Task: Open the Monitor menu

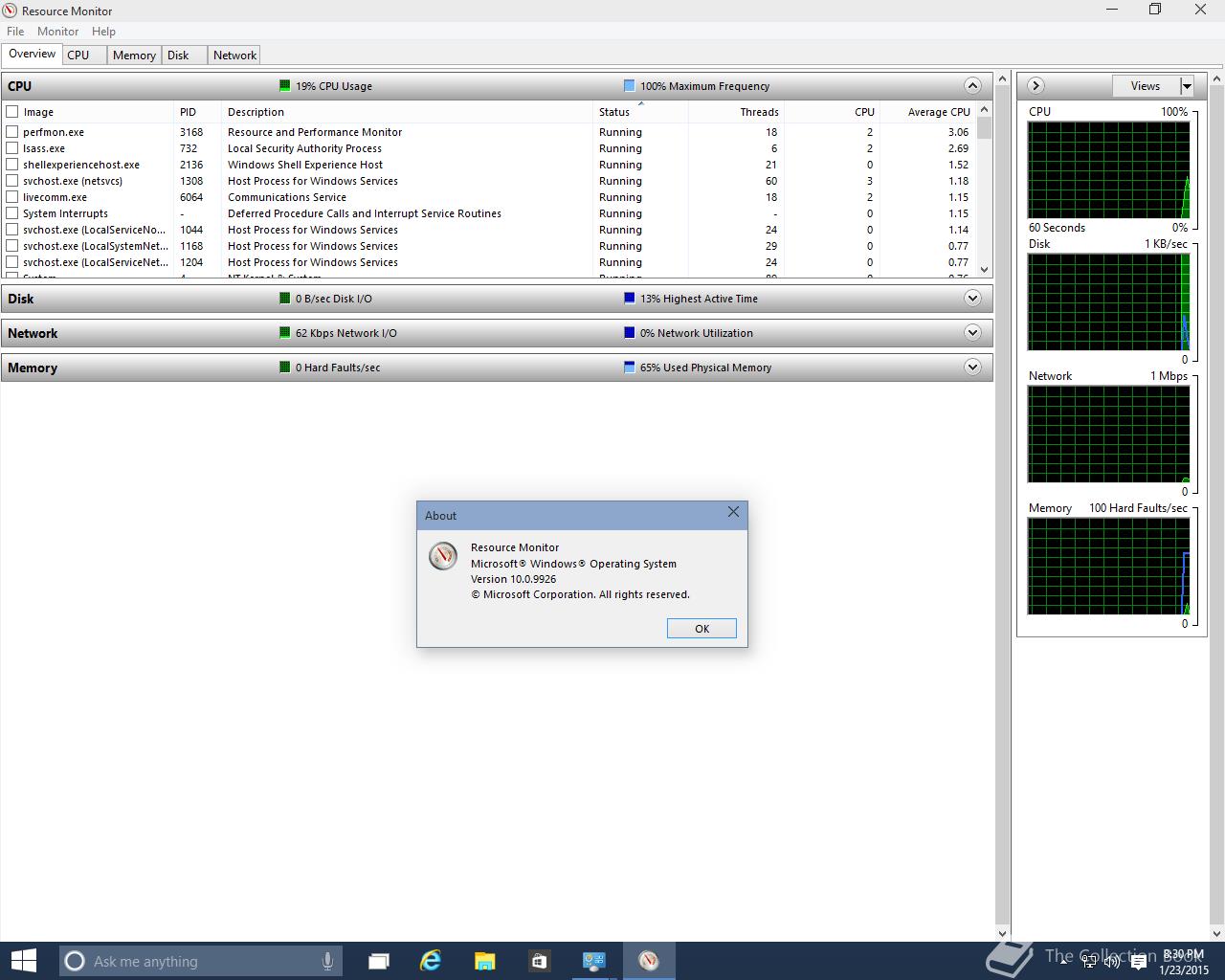Action: 57,31
